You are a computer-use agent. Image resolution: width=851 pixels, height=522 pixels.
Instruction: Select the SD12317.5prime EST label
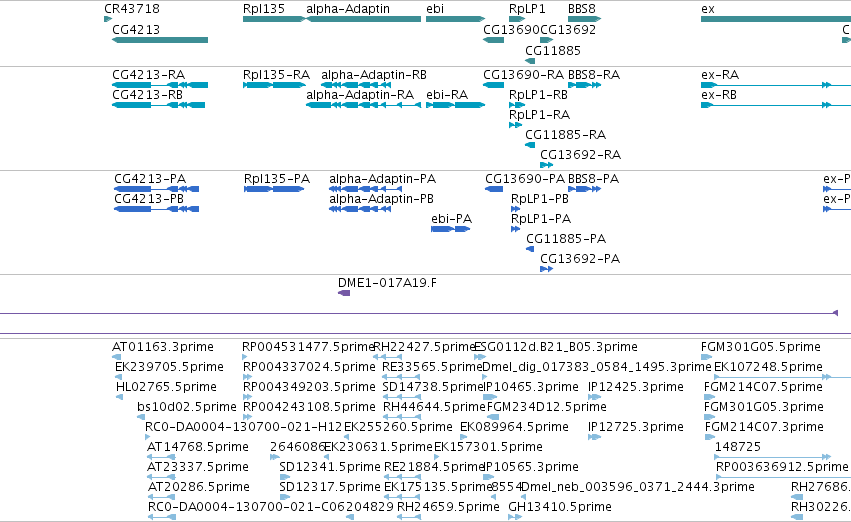[330, 487]
